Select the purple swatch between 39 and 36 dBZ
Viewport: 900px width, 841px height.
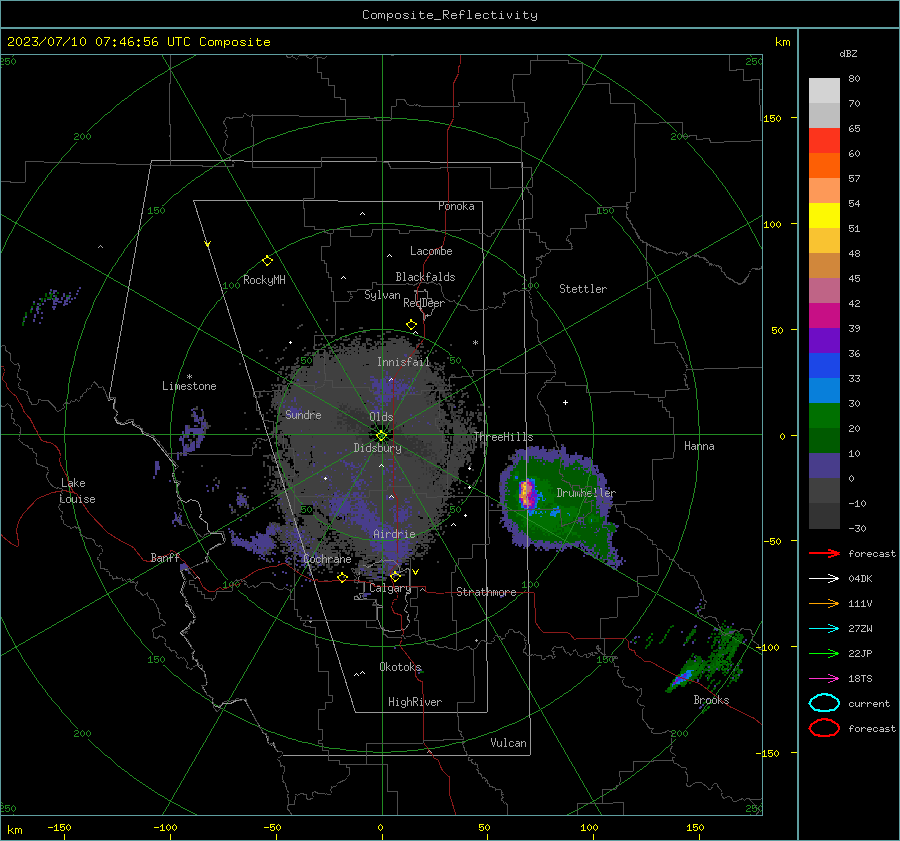pos(824,340)
